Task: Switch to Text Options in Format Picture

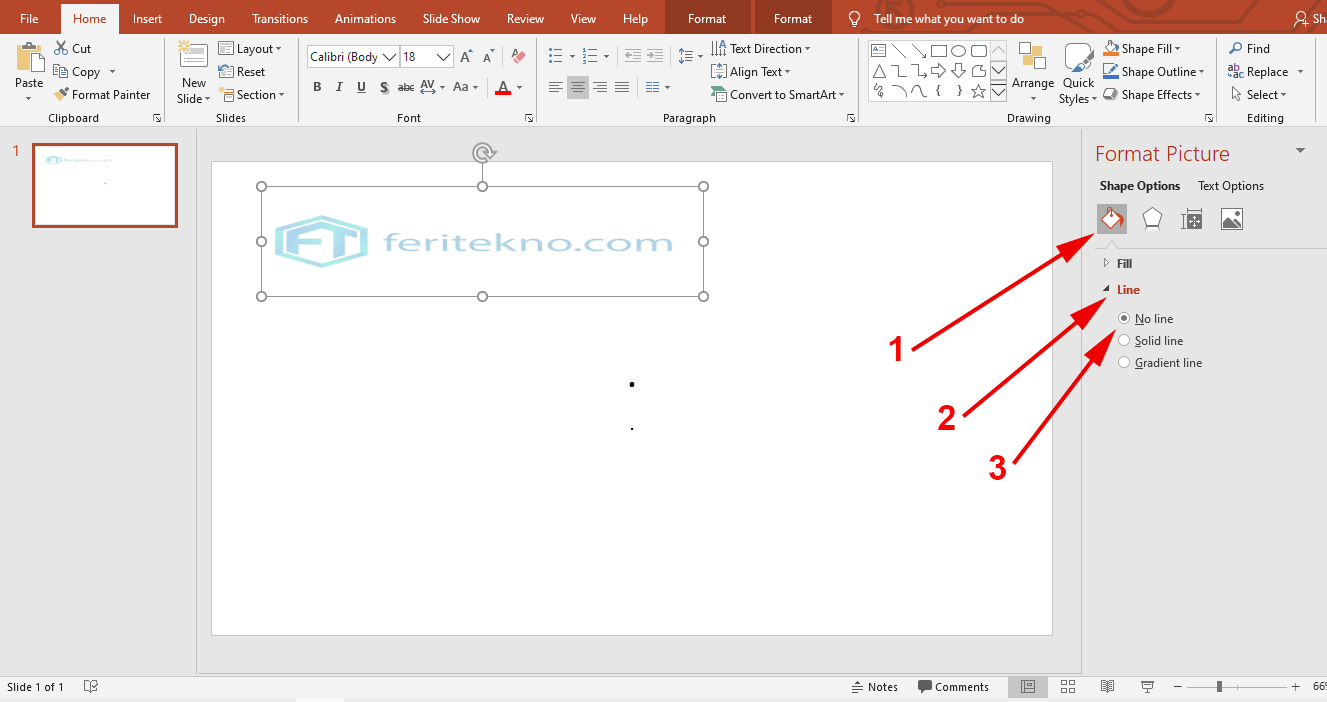Action: pos(1231,186)
